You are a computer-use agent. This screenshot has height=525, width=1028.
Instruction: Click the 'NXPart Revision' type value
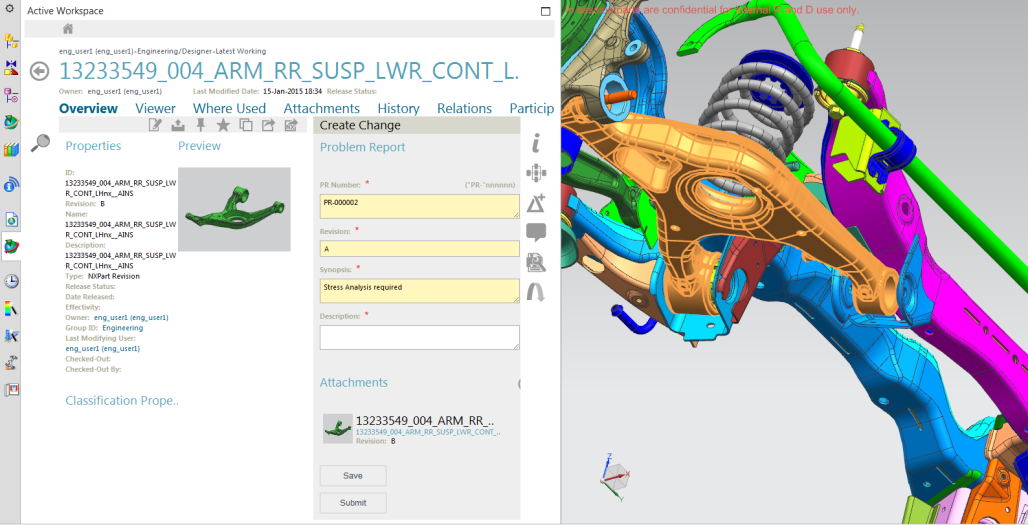pyautogui.click(x=113, y=276)
